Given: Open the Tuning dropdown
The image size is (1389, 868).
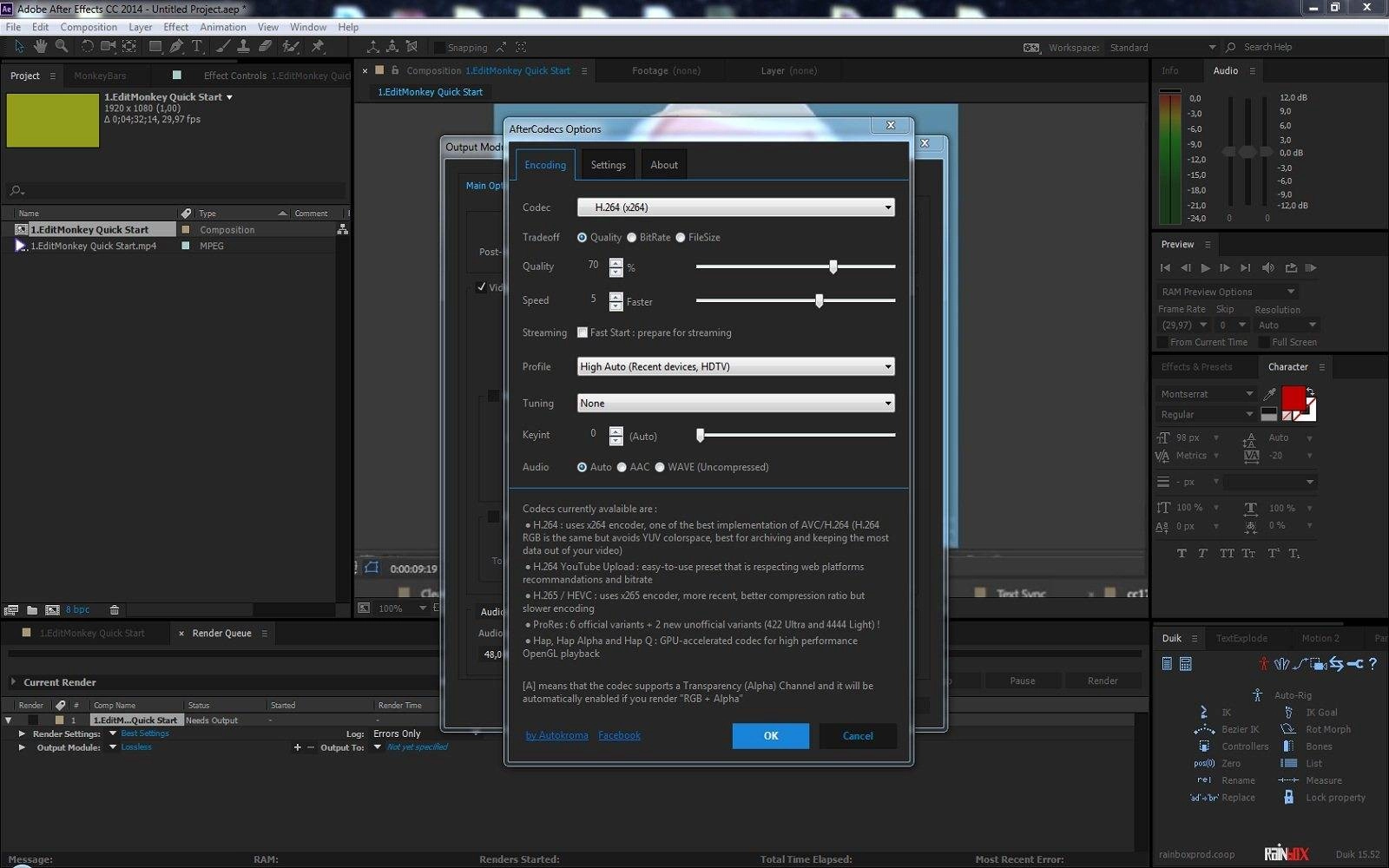Looking at the screenshot, I should pyautogui.click(x=735, y=403).
